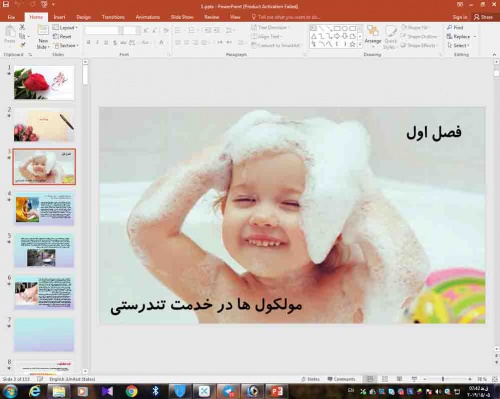Apply Italic formatting

click(97, 42)
